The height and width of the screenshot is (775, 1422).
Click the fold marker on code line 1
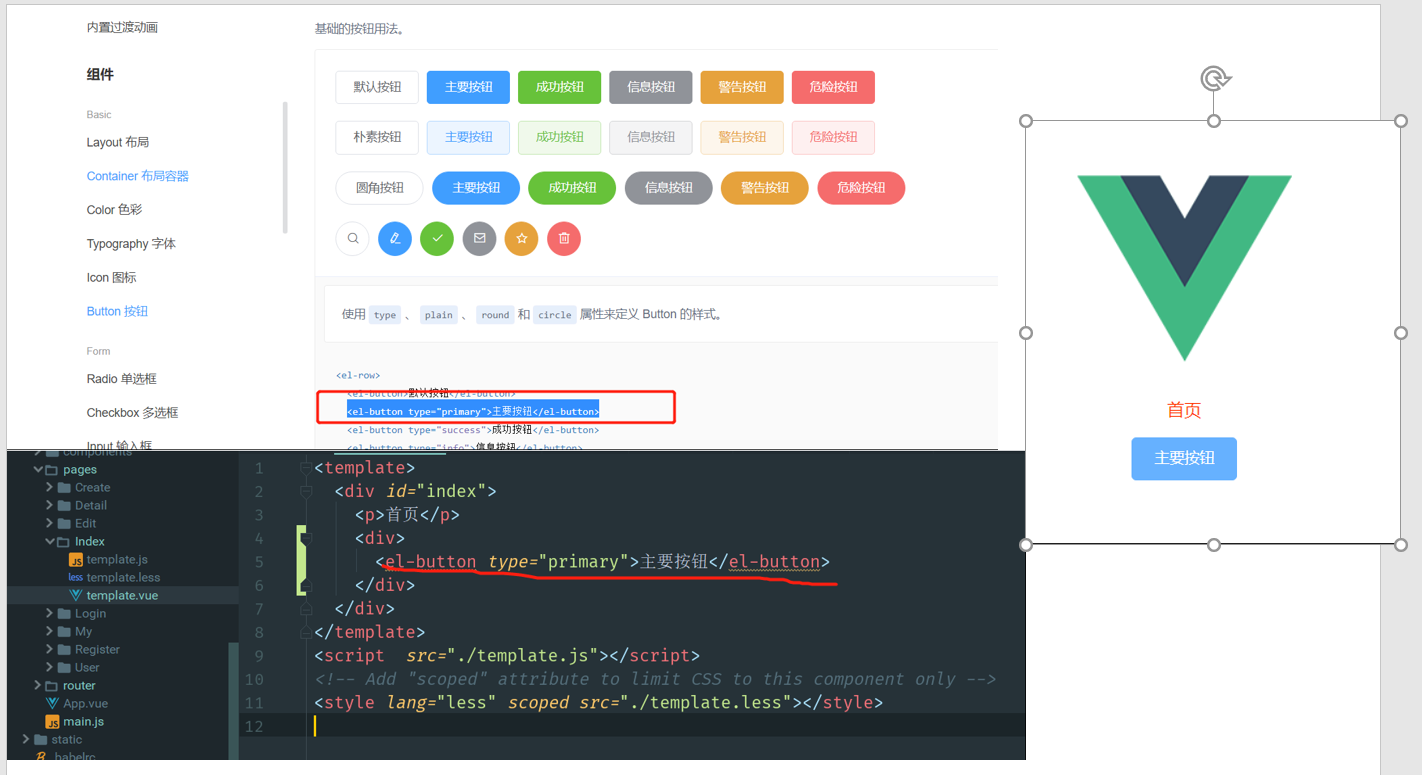[x=306, y=467]
